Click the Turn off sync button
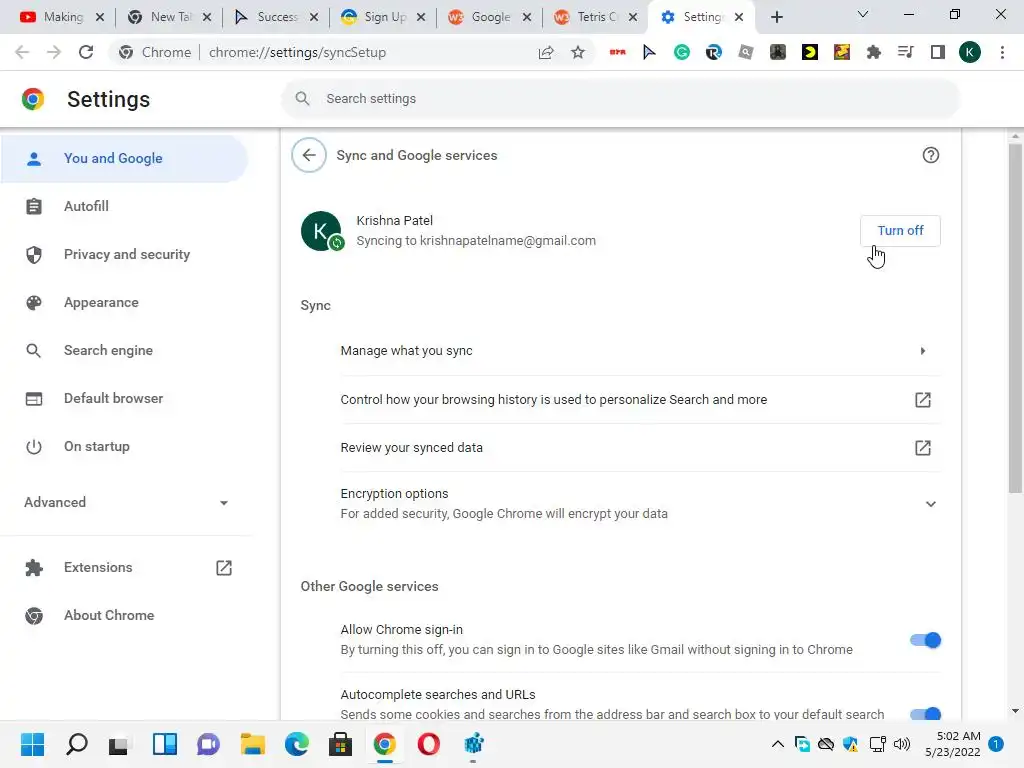Viewport: 1024px width, 768px height. (x=900, y=231)
